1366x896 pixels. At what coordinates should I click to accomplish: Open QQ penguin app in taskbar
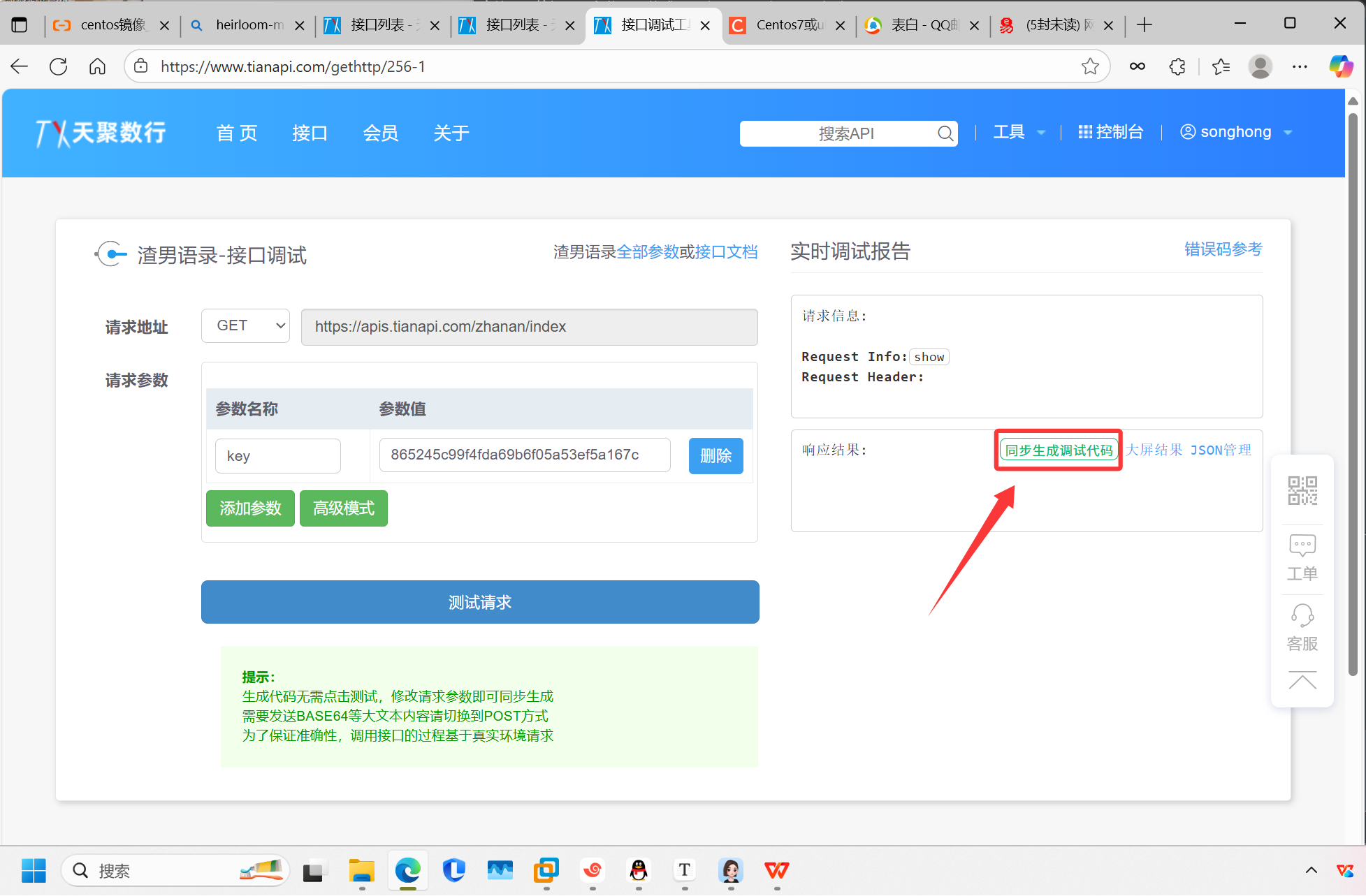(x=639, y=870)
